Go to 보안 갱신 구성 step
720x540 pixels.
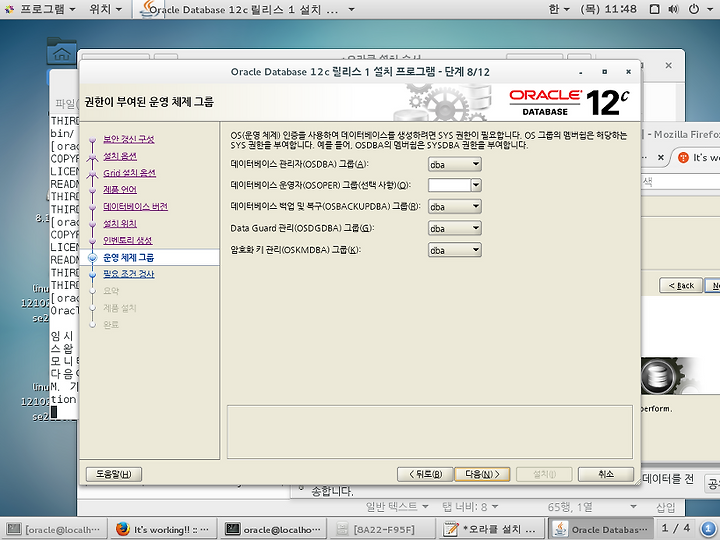[x=129, y=139]
